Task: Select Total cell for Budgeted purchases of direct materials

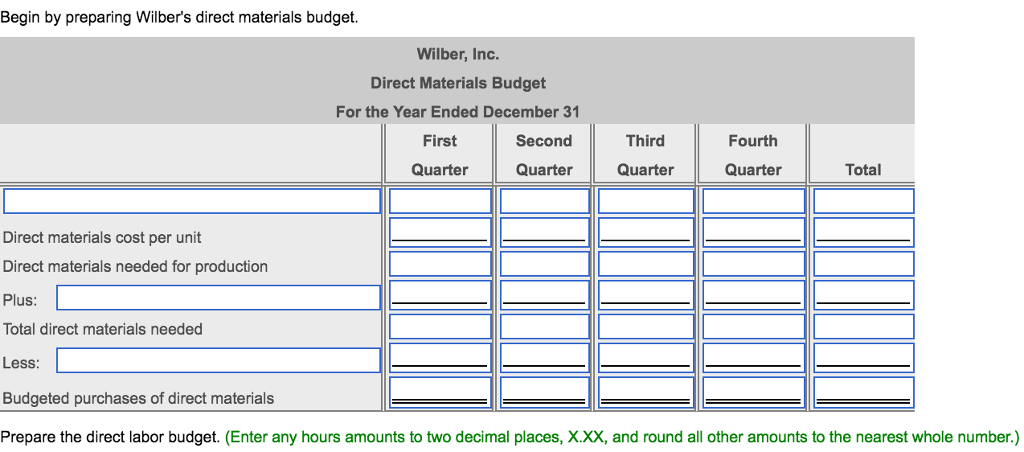Action: tap(863, 393)
